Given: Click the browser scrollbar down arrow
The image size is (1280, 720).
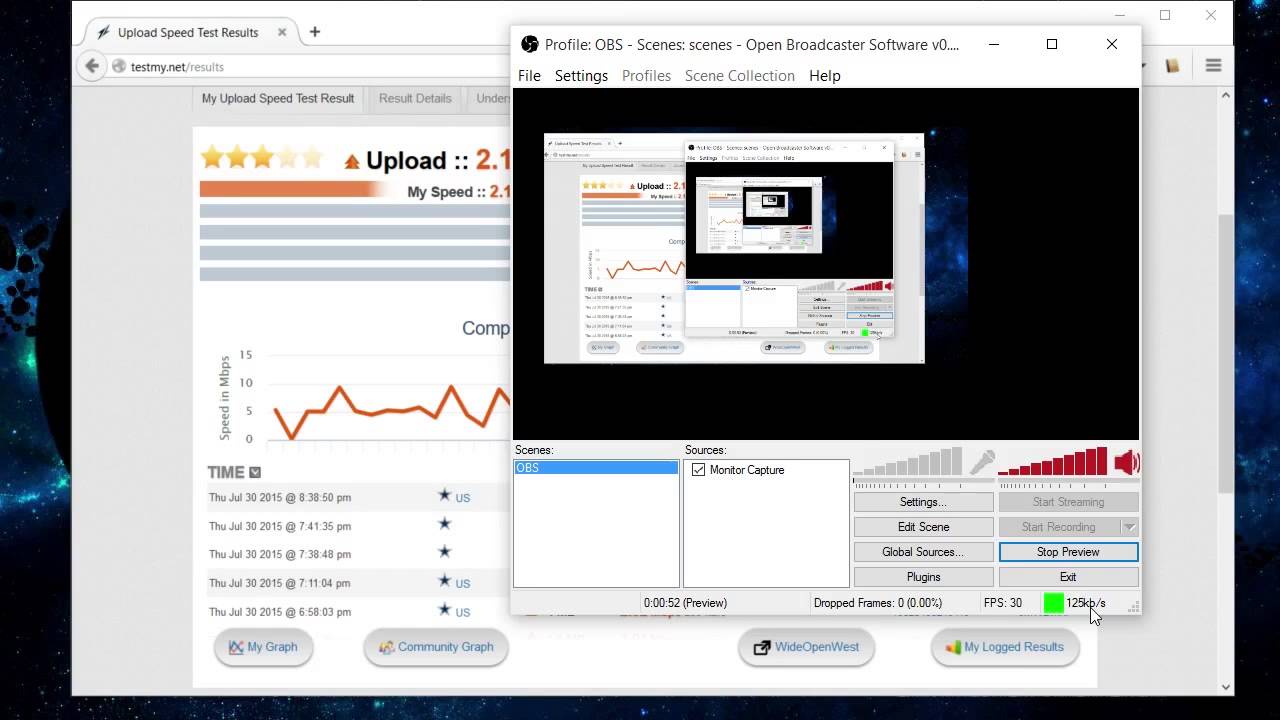Looking at the screenshot, I should (1226, 688).
